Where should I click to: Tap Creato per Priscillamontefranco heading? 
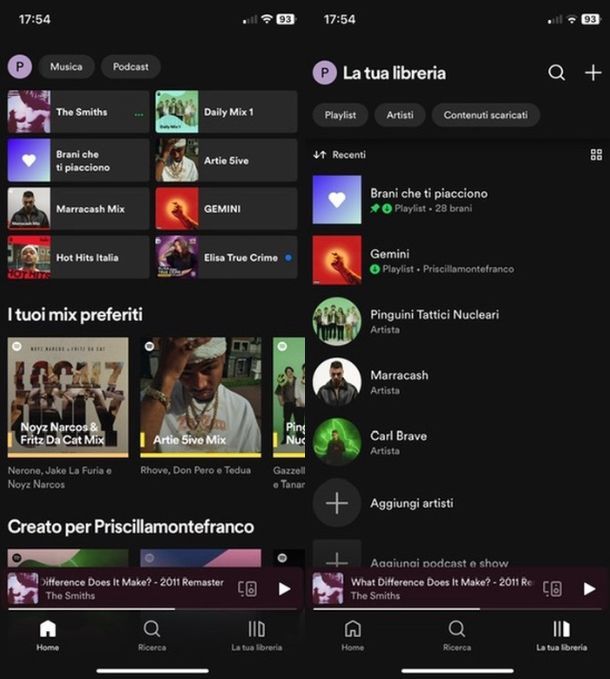coord(131,527)
